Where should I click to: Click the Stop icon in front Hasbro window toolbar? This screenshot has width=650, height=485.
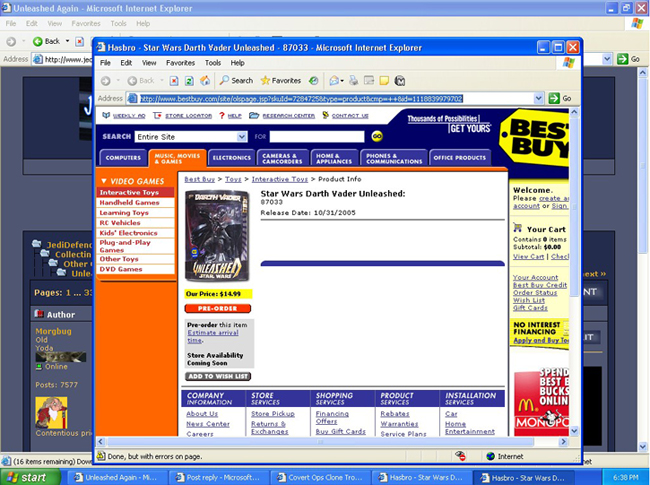point(174,81)
